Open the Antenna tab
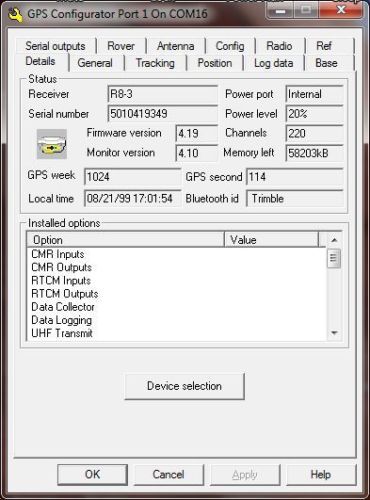 pos(176,46)
